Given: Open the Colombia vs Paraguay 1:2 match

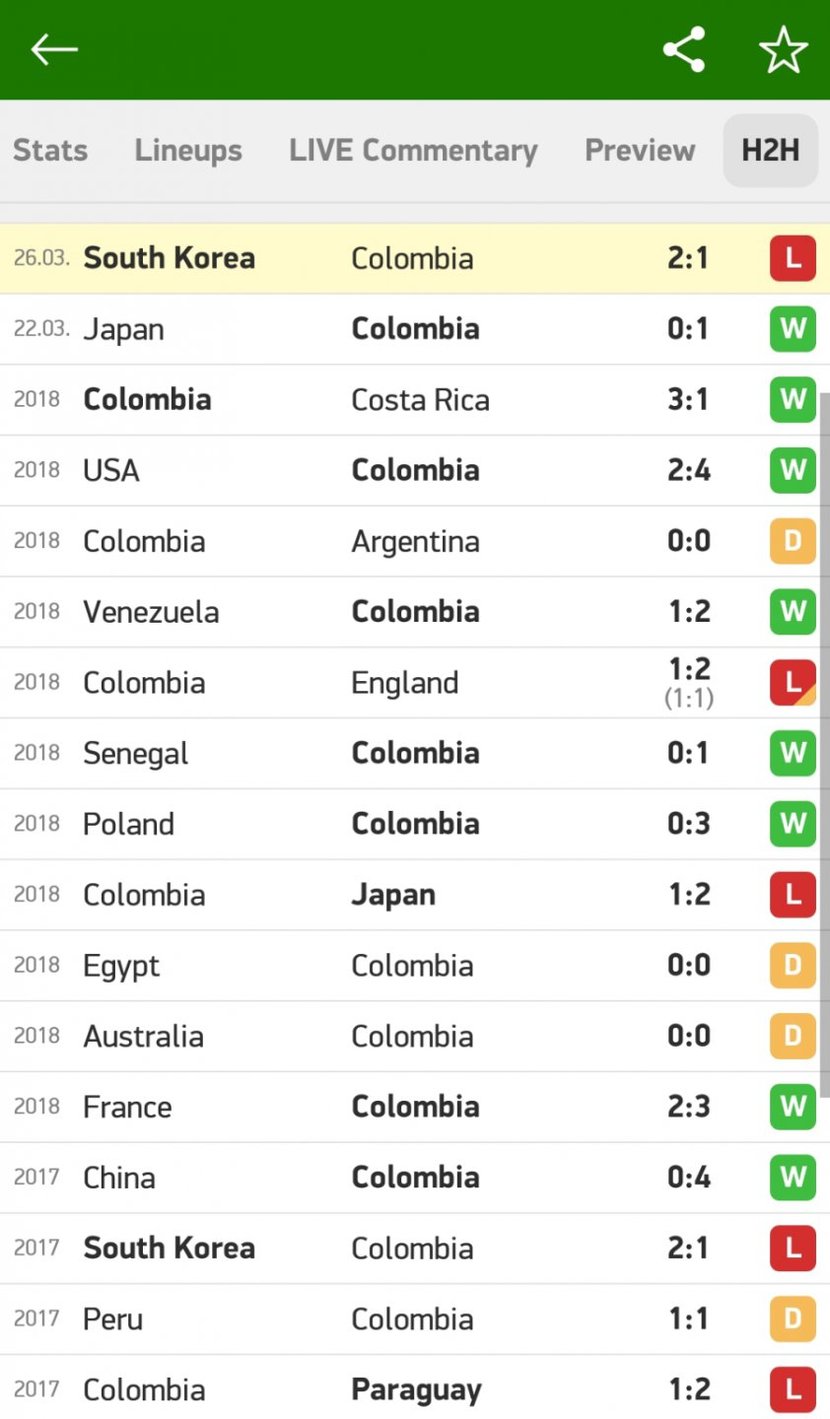Looking at the screenshot, I should coord(415,1389).
